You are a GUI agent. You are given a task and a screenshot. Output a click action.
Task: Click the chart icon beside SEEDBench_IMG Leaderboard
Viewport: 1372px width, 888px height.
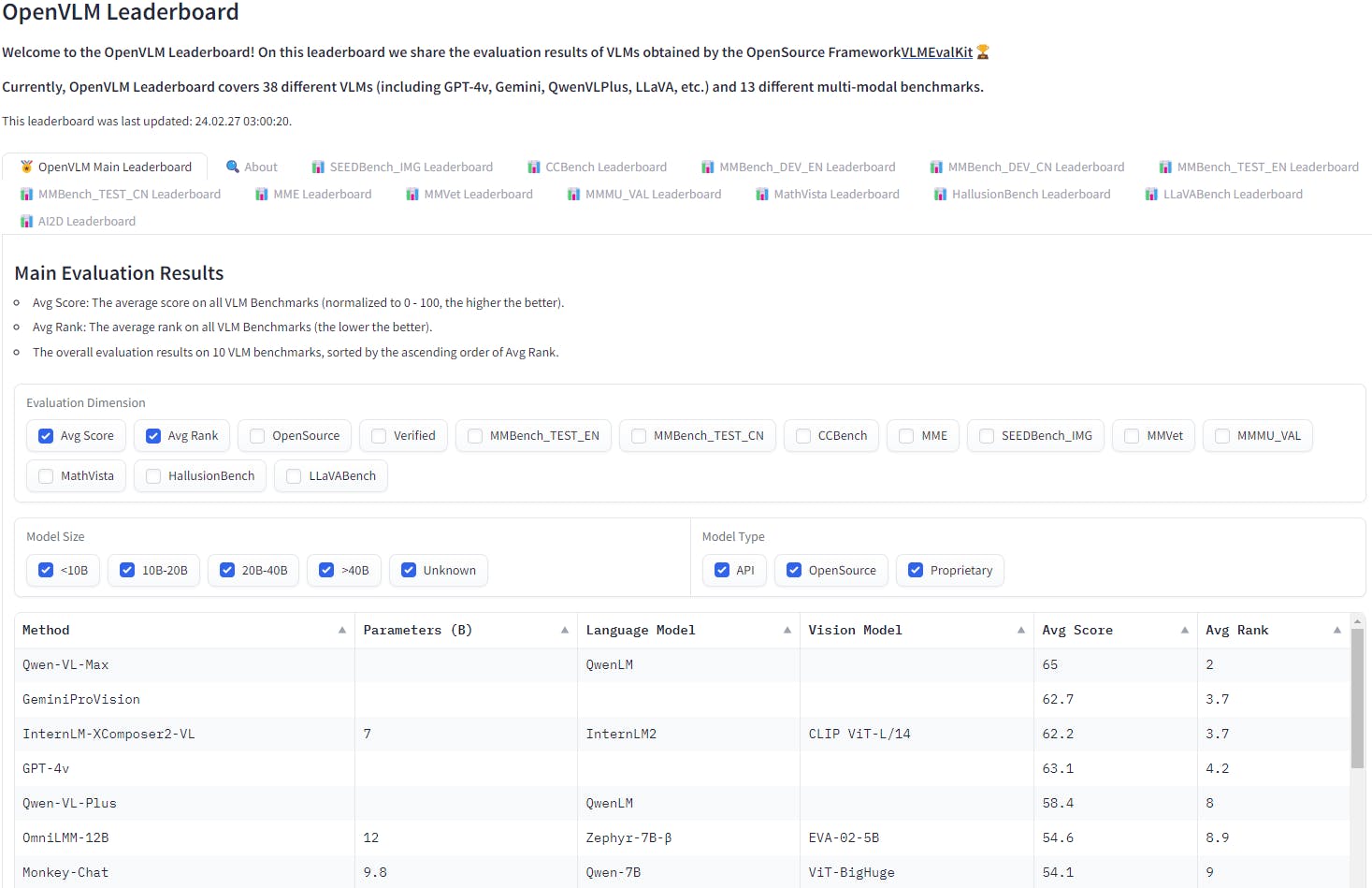pyautogui.click(x=318, y=167)
